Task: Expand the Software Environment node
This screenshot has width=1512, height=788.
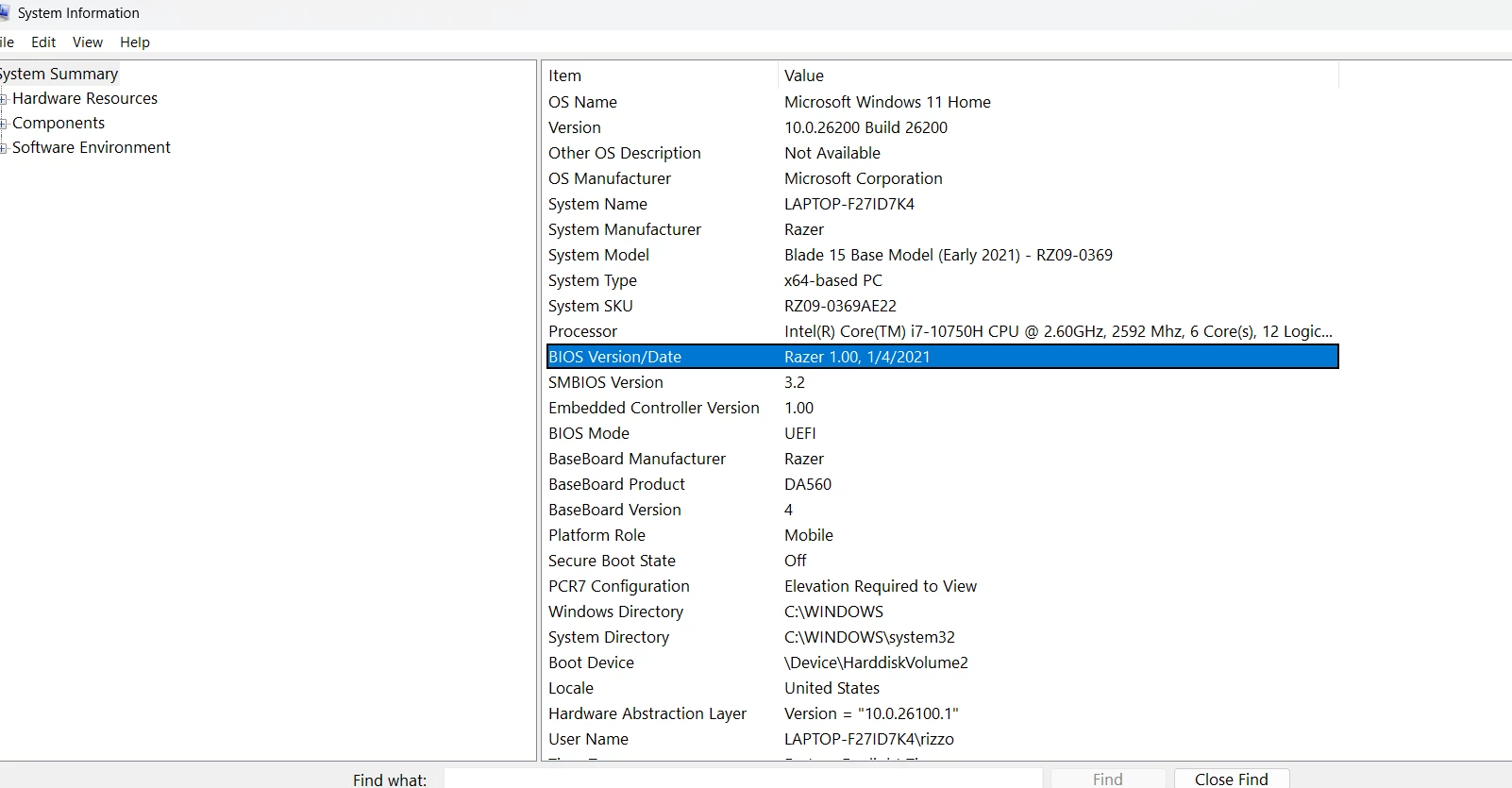Action: (x=4, y=148)
